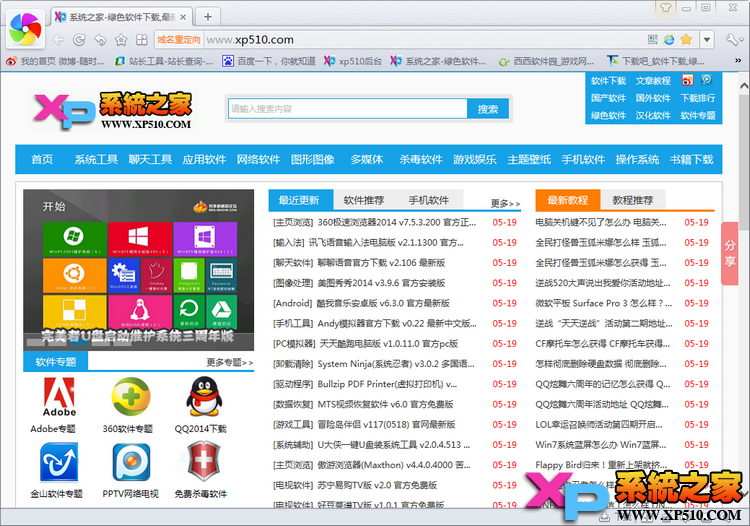750x526 pixels.
Task: Click the 更多专题>> link
Action: [230, 362]
